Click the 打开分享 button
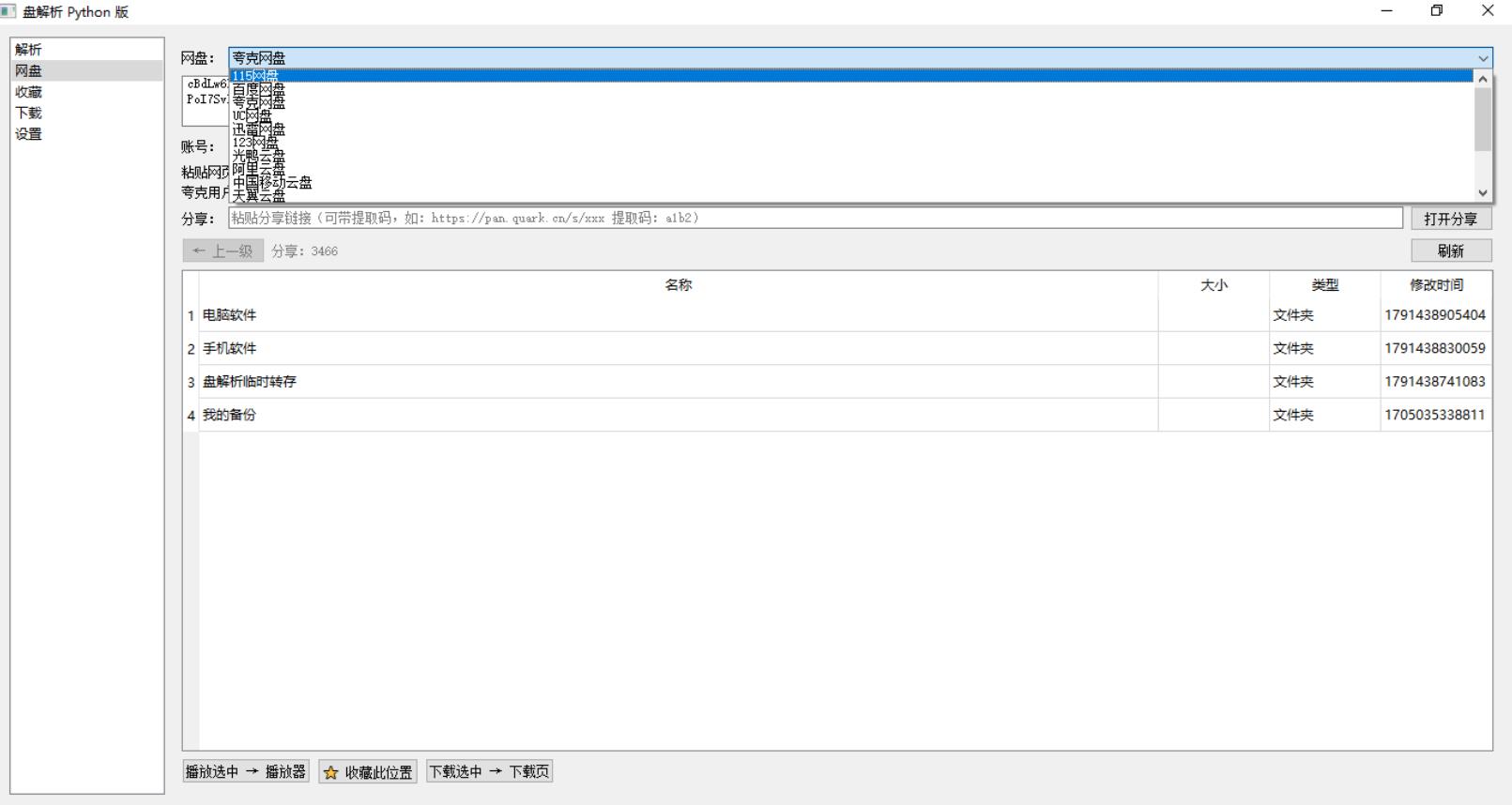The image size is (1512, 805). coord(1451,219)
